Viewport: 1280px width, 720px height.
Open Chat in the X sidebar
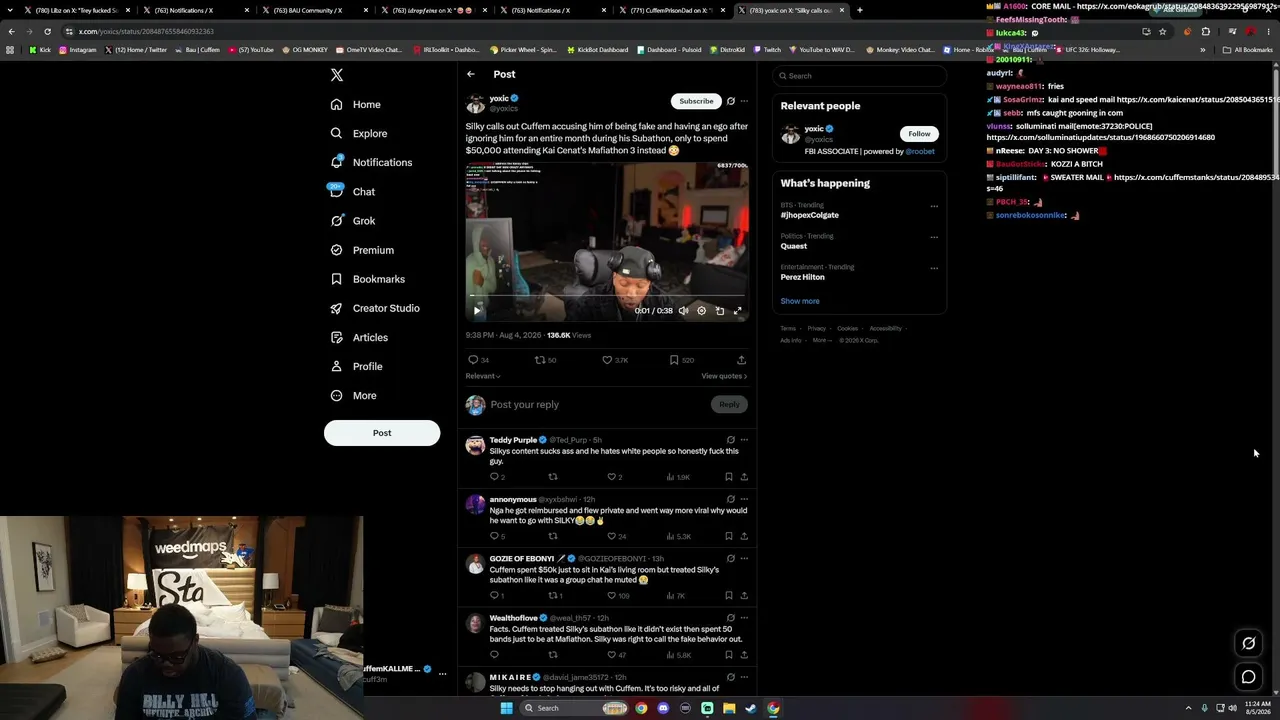pyautogui.click(x=352, y=191)
